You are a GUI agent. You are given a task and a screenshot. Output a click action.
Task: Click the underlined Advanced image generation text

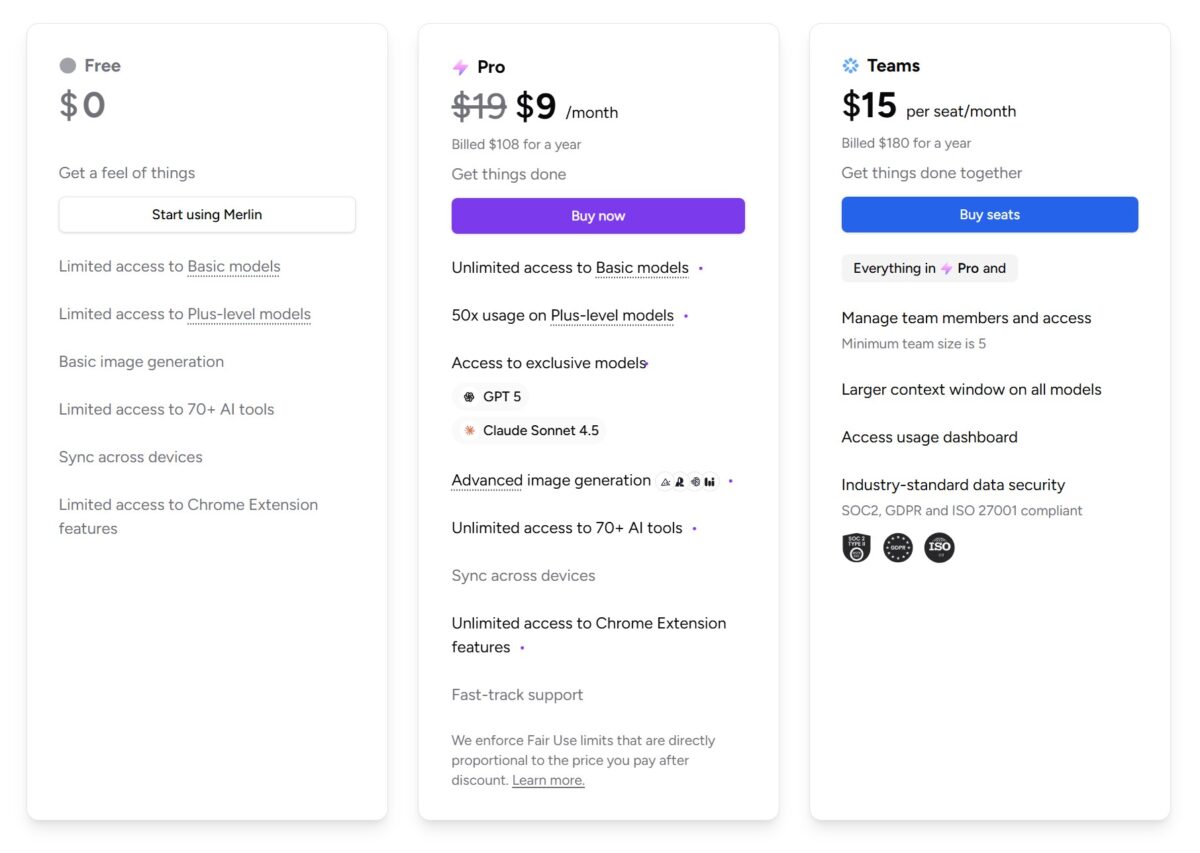tap(487, 481)
